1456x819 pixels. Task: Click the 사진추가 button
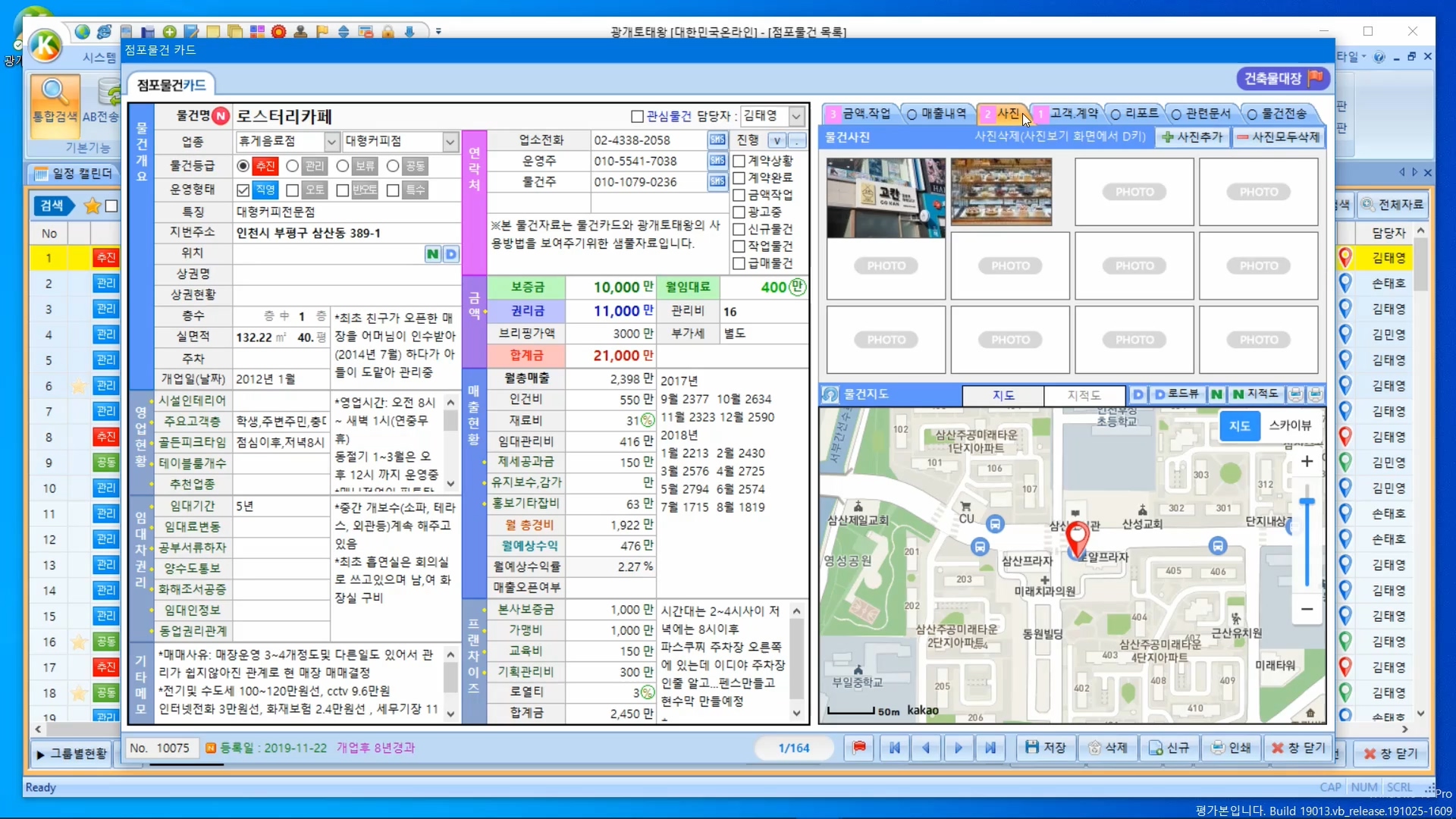(x=1192, y=137)
